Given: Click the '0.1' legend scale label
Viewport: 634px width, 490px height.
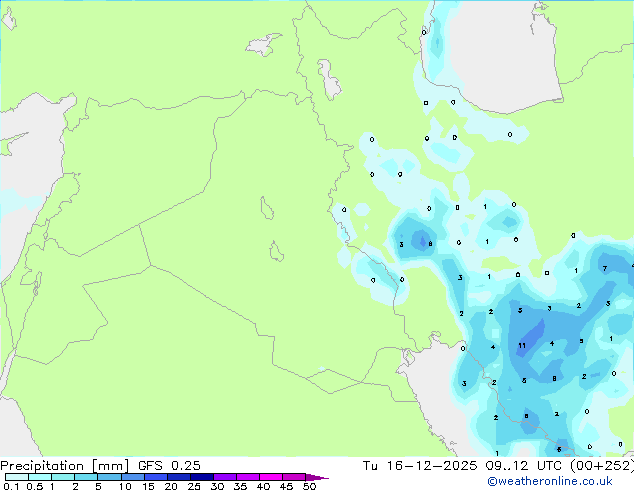Looking at the screenshot, I should point(11,486).
